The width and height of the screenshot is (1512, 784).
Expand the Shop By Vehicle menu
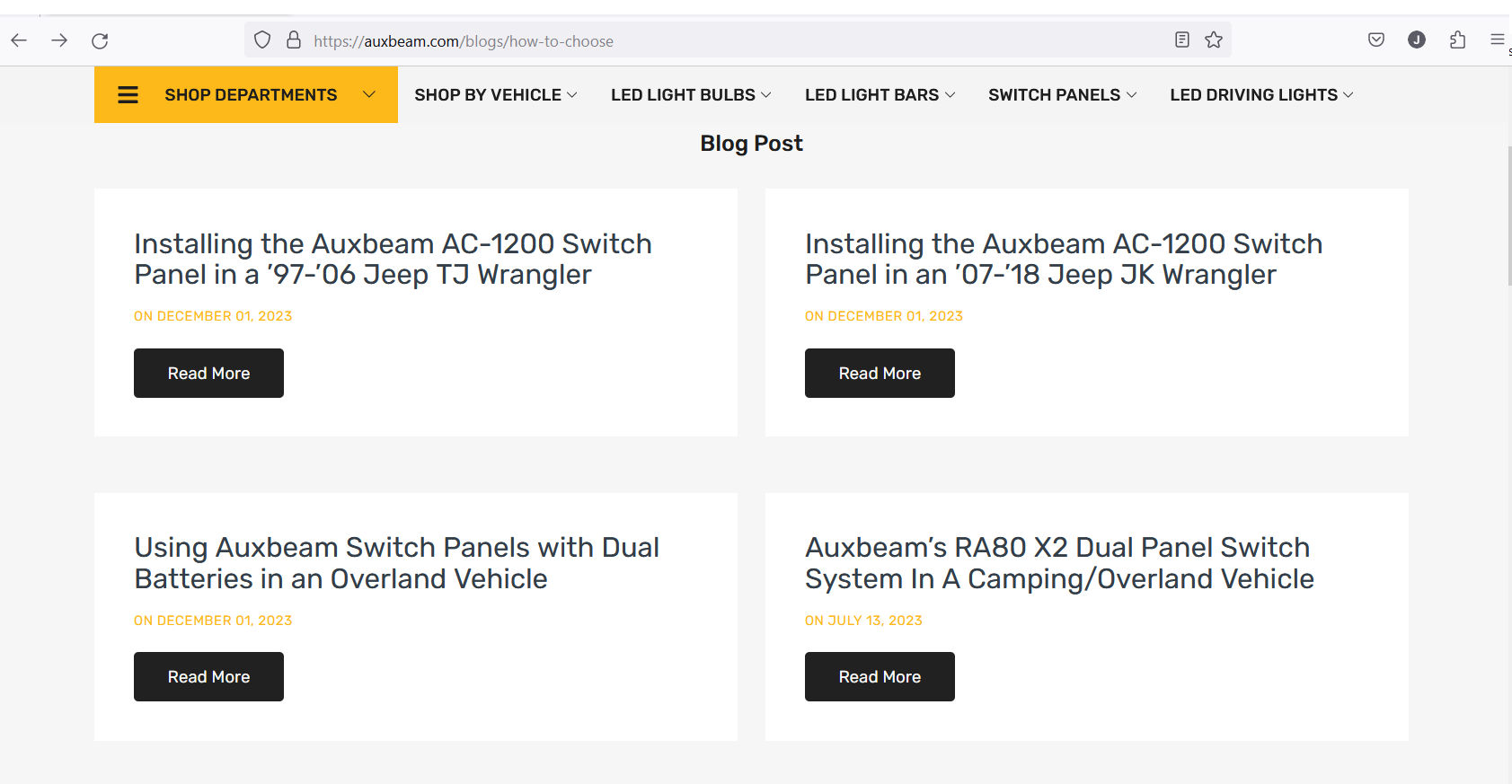[495, 95]
